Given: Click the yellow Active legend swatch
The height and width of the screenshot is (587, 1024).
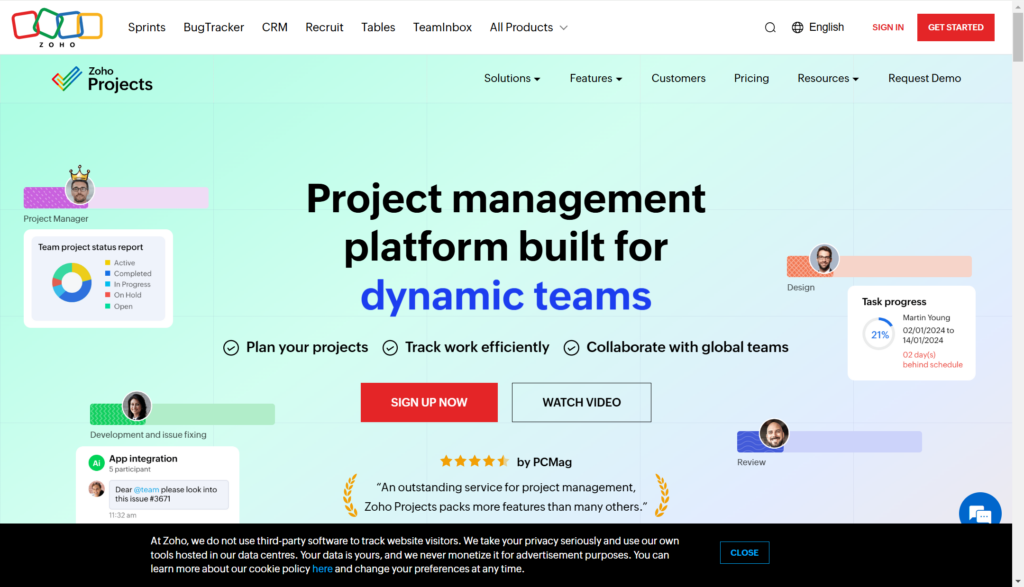Looking at the screenshot, I should 108,262.
